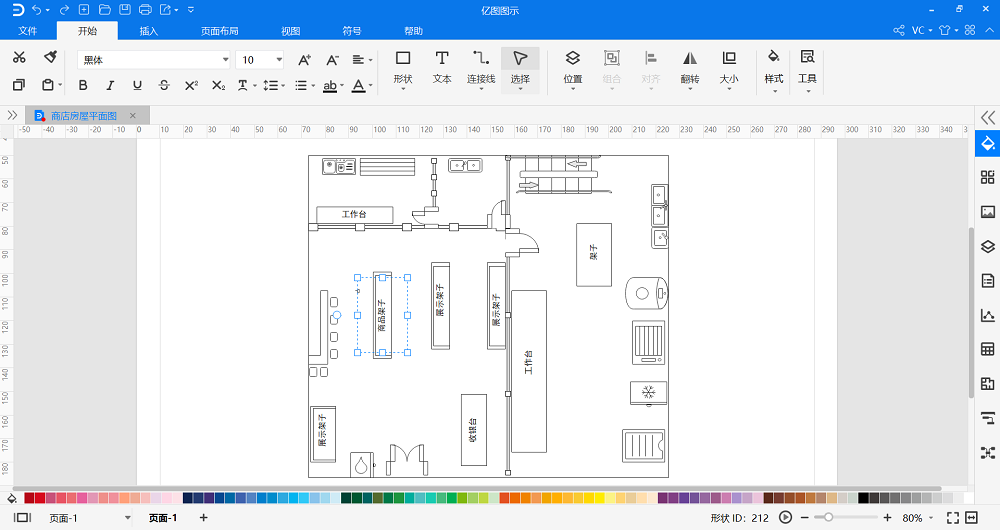Toggle bold formatting
The width and height of the screenshot is (1000, 530).
(84, 86)
